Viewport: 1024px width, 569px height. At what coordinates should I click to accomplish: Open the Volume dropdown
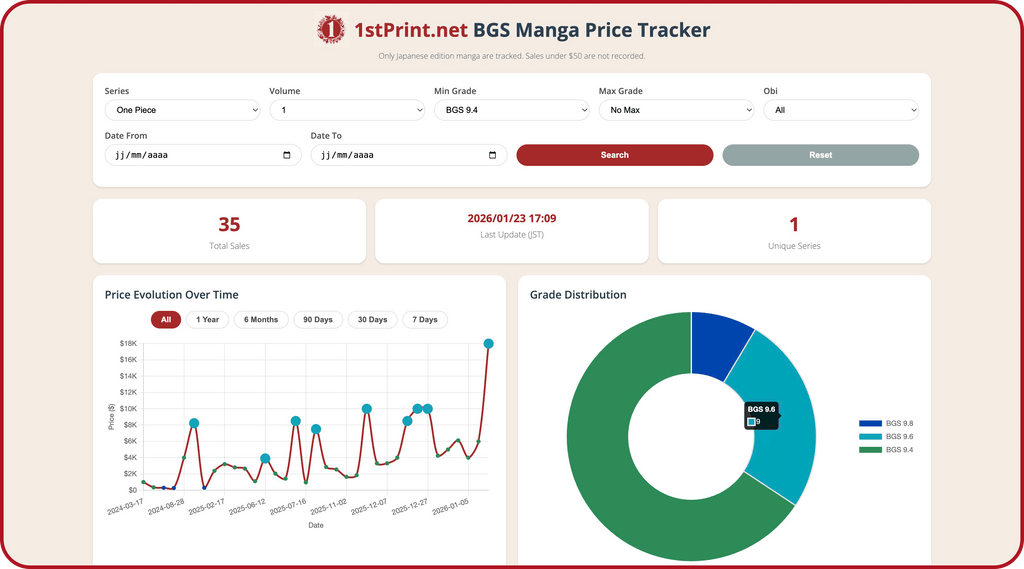[347, 110]
